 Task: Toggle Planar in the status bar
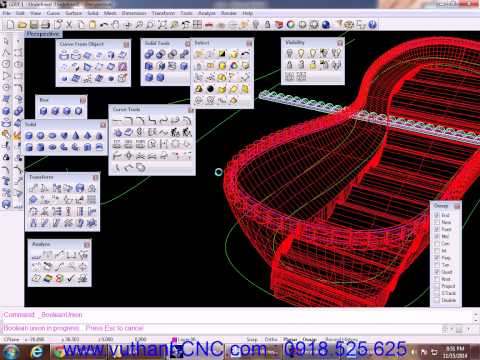tap(290, 339)
